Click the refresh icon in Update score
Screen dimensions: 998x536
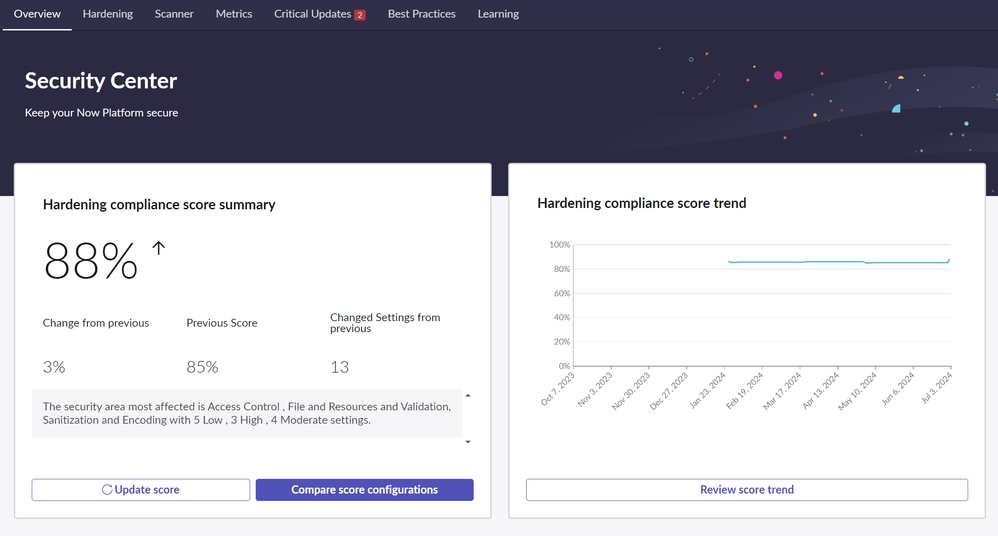click(x=107, y=490)
